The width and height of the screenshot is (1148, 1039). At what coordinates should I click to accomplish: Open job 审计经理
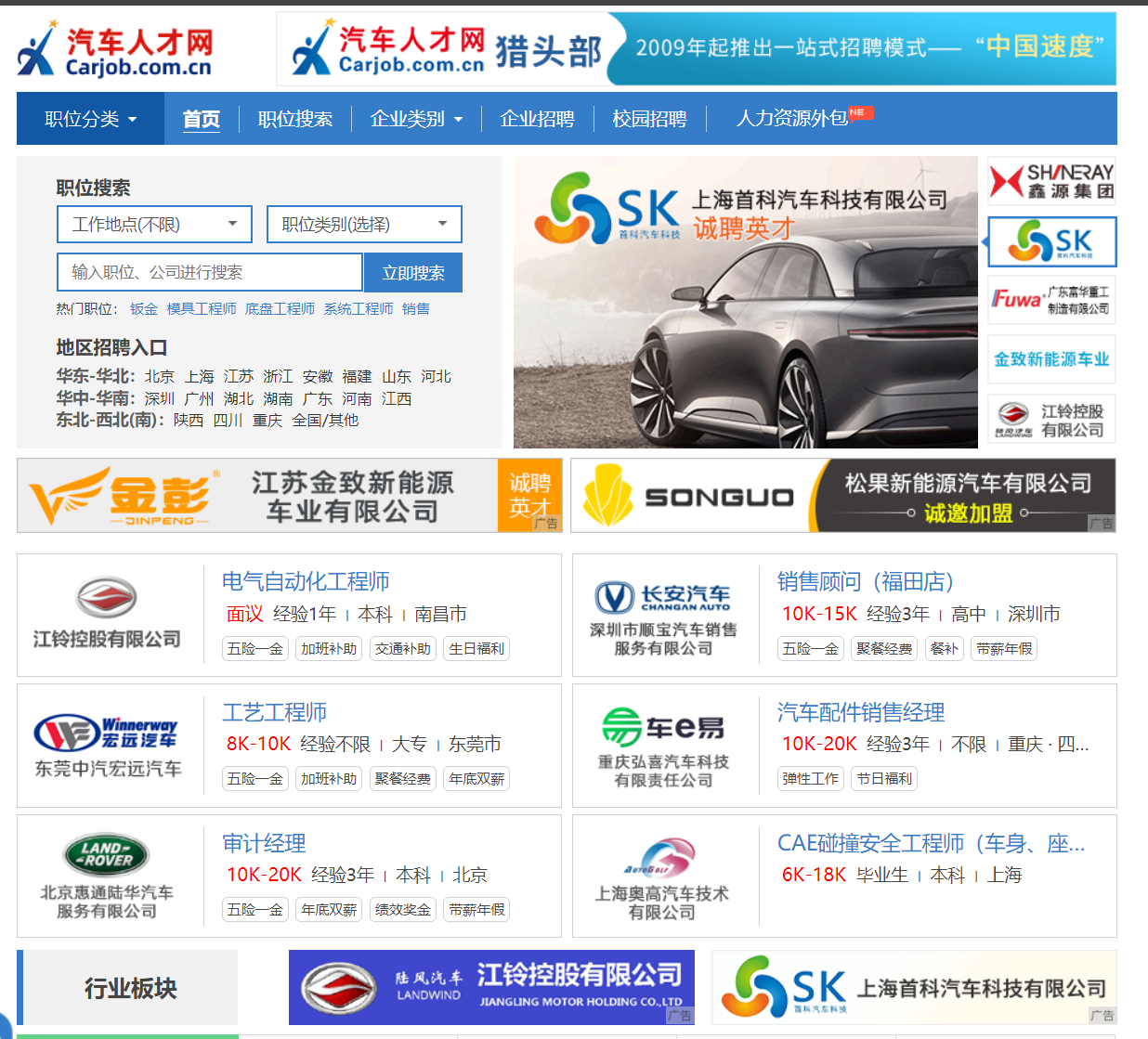click(264, 843)
